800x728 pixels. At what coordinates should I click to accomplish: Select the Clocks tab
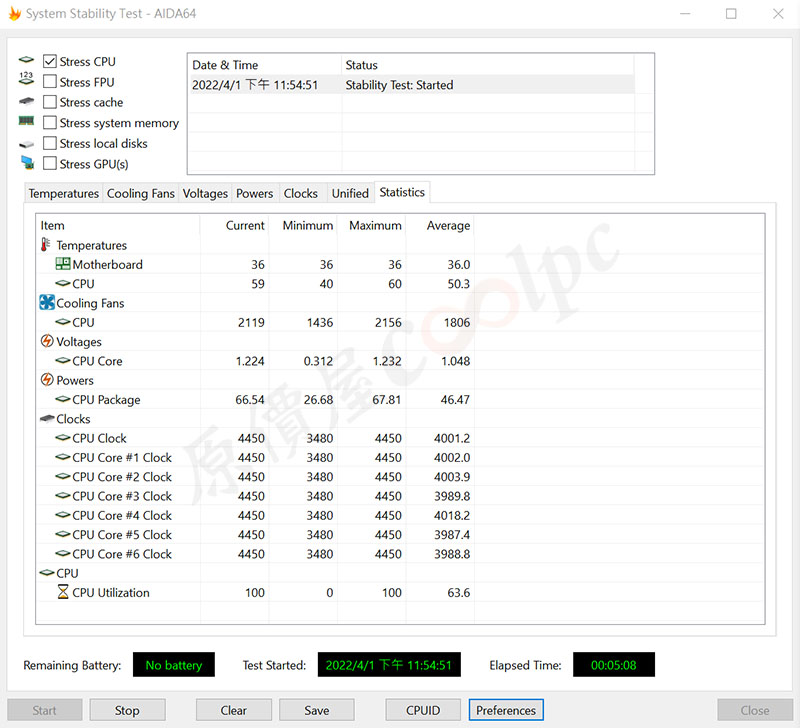tap(301, 193)
